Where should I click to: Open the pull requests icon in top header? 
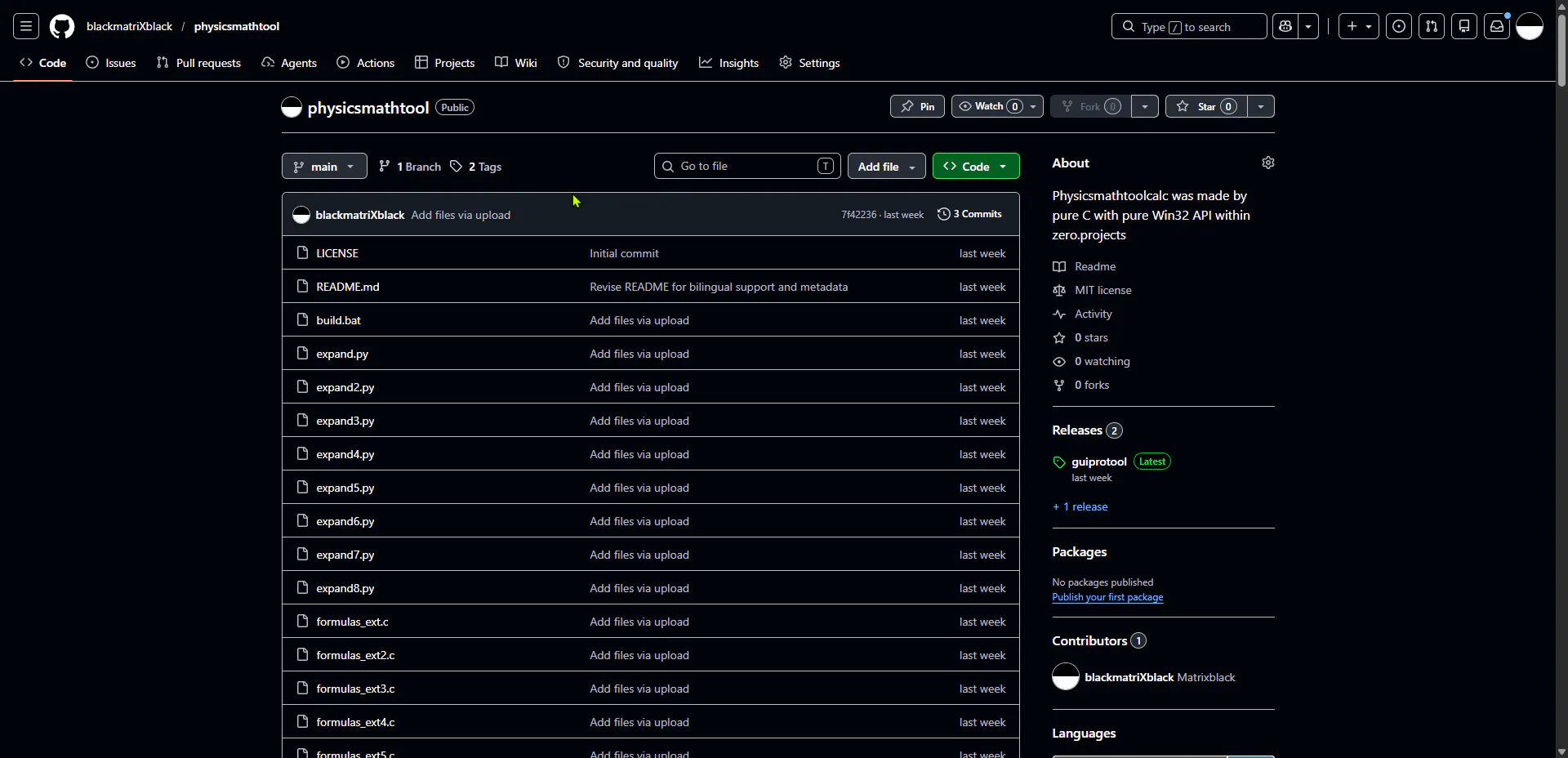click(1432, 26)
